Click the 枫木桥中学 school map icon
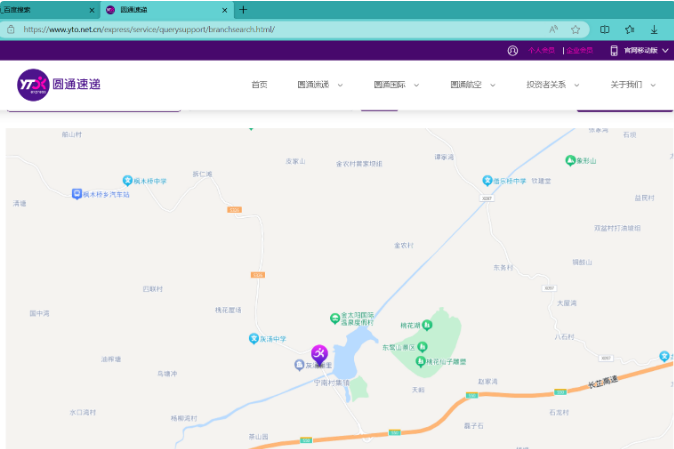Image resolution: width=674 pixels, height=449 pixels. click(x=127, y=180)
